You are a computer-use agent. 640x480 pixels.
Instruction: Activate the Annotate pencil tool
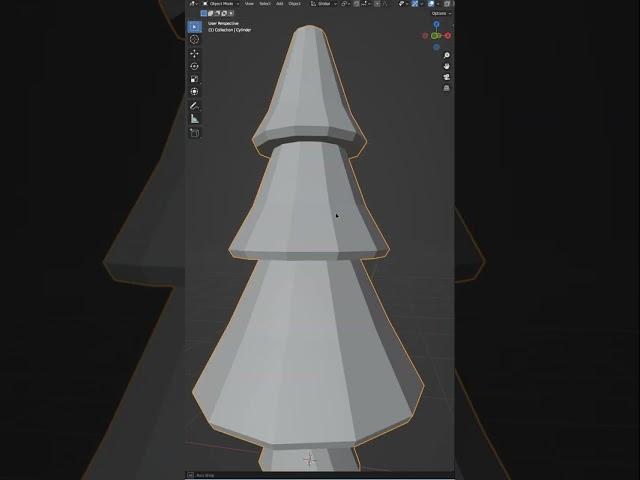[x=194, y=106]
